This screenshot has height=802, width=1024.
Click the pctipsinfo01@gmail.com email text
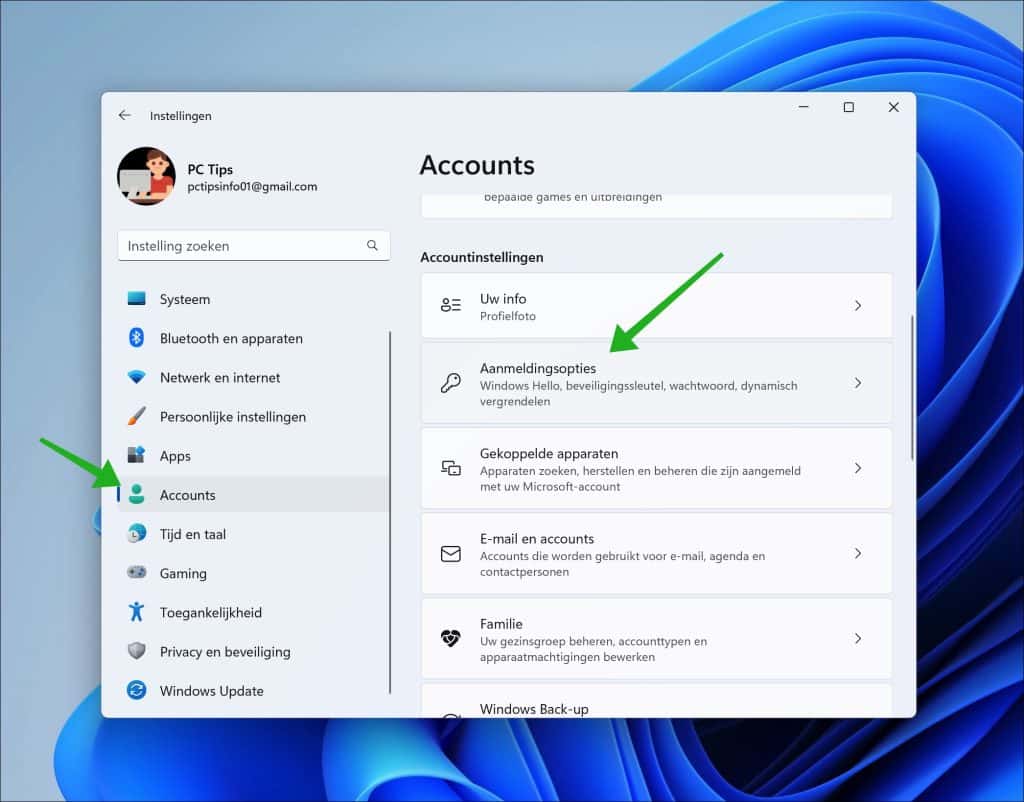click(x=252, y=186)
